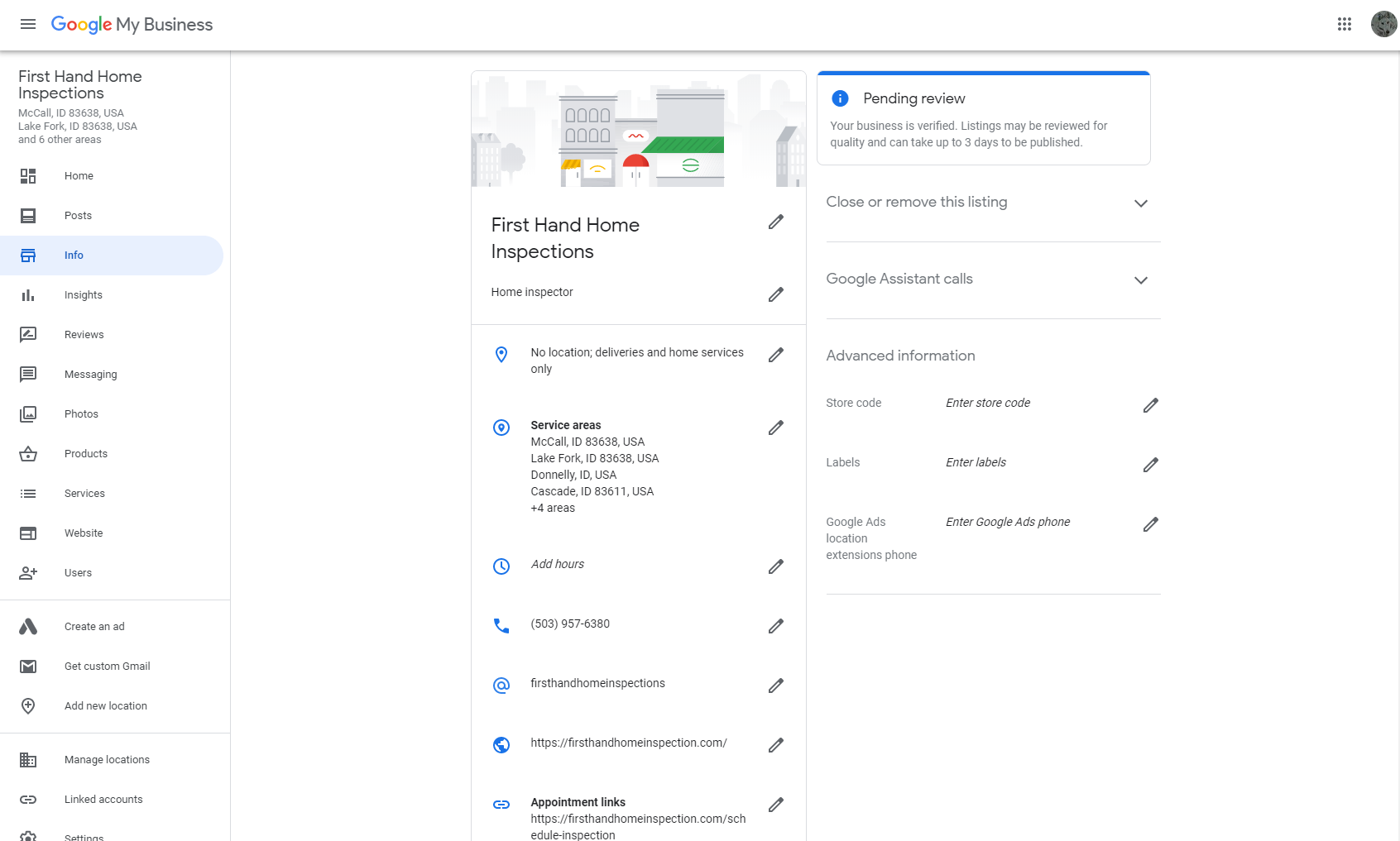Click the firsthandhomeinspections short name text
Viewport: 1400px width, 841px height.
pos(597,683)
